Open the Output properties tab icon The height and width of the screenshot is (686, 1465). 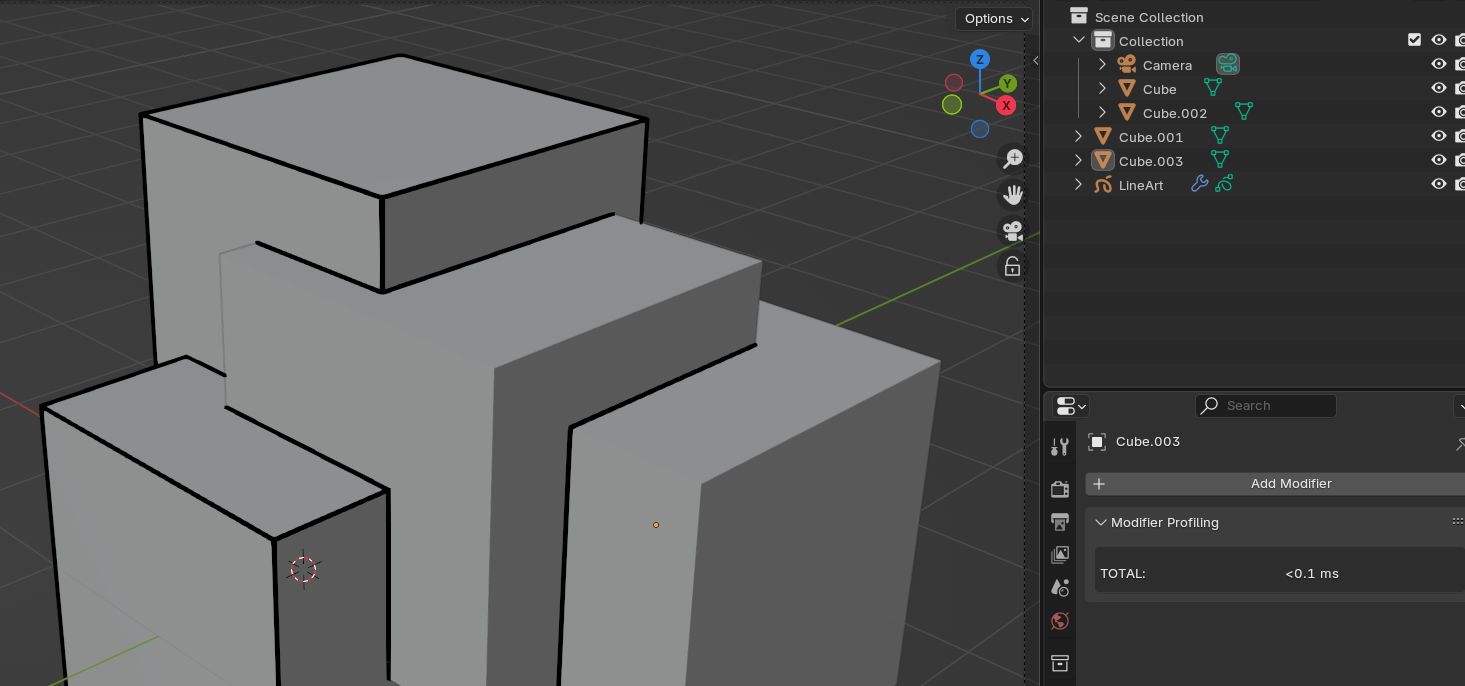pos(1060,522)
